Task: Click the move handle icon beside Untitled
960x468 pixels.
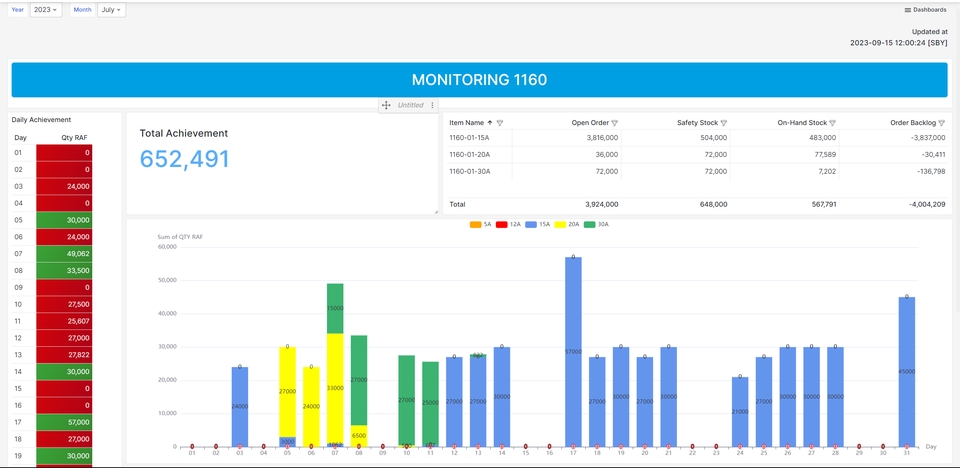Action: coord(386,105)
